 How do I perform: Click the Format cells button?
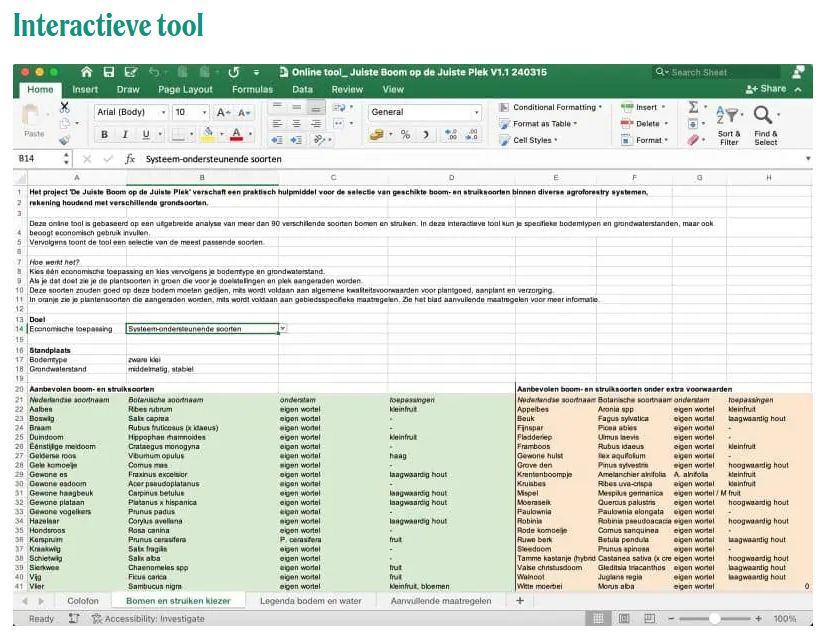[644, 140]
